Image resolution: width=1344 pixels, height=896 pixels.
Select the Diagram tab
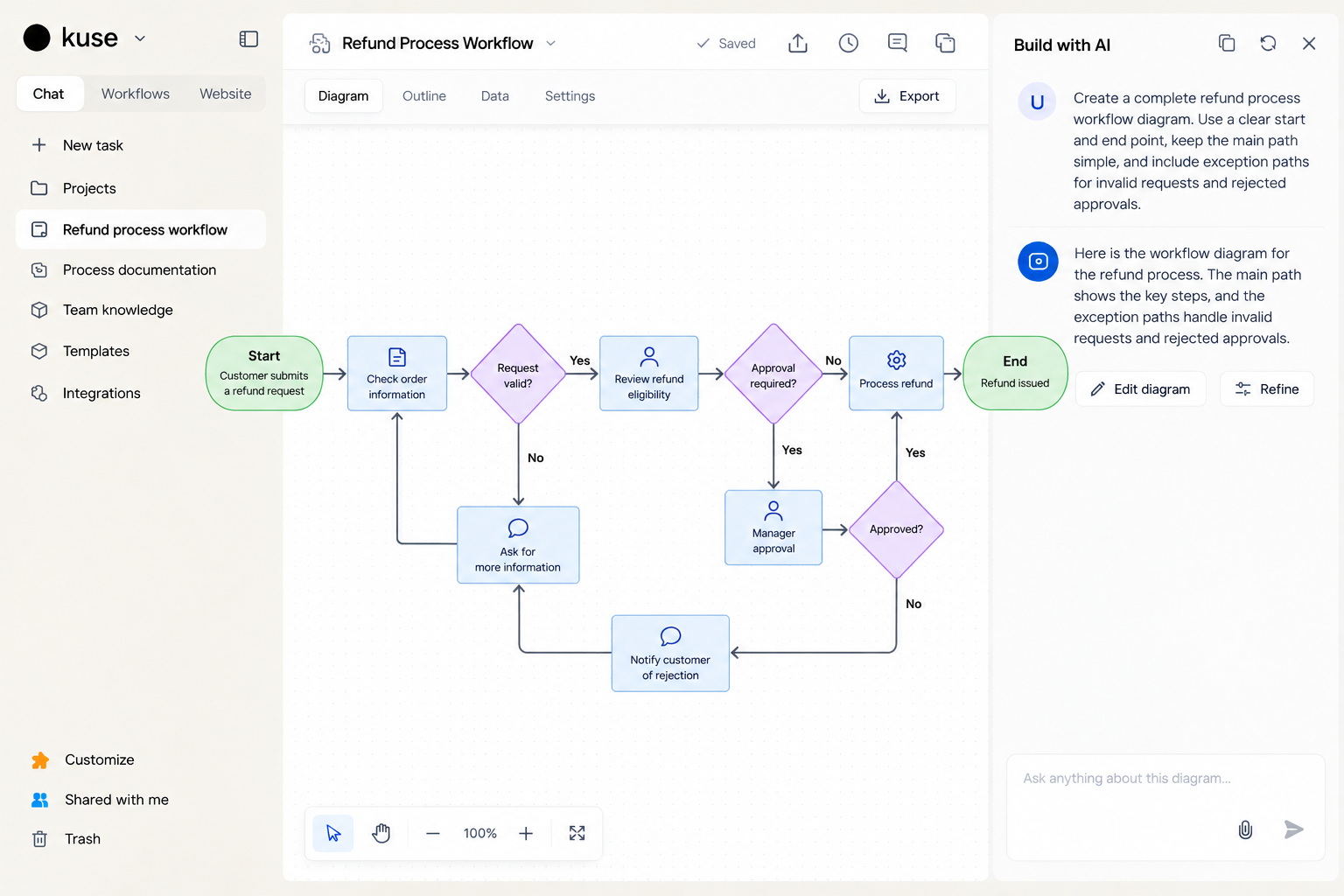(343, 95)
